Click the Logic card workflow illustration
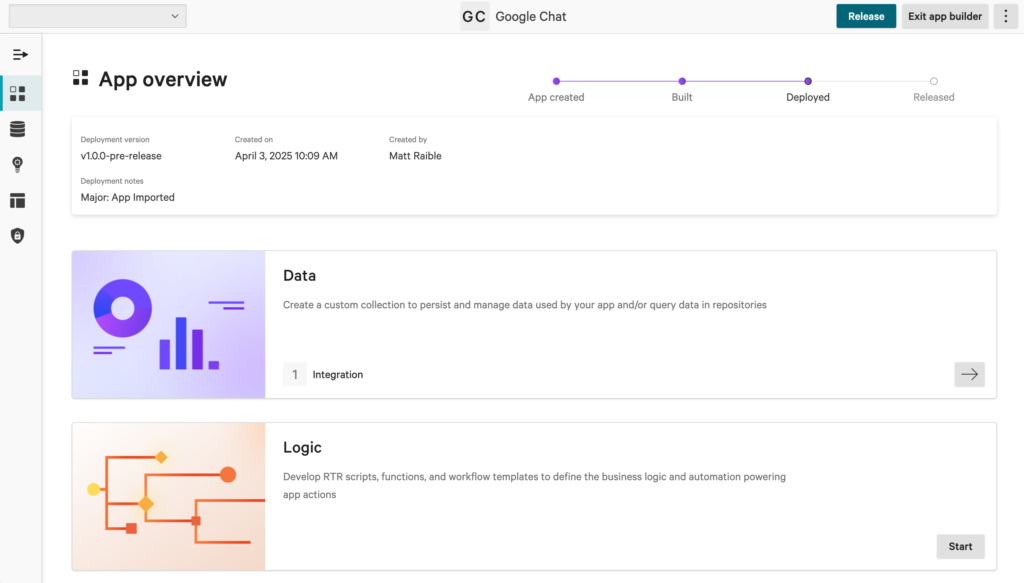The height and width of the screenshot is (583, 1024). [x=168, y=496]
